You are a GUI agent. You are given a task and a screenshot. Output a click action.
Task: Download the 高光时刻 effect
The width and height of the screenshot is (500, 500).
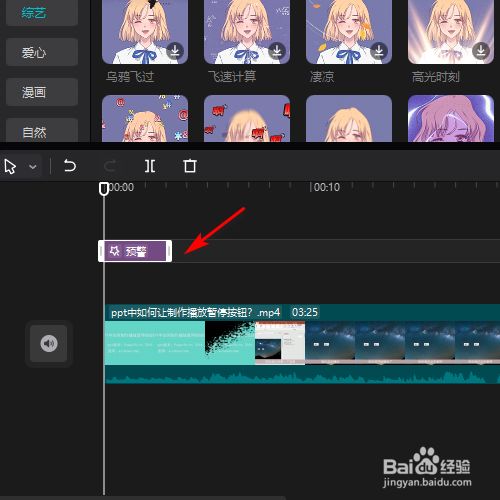(x=481, y=51)
